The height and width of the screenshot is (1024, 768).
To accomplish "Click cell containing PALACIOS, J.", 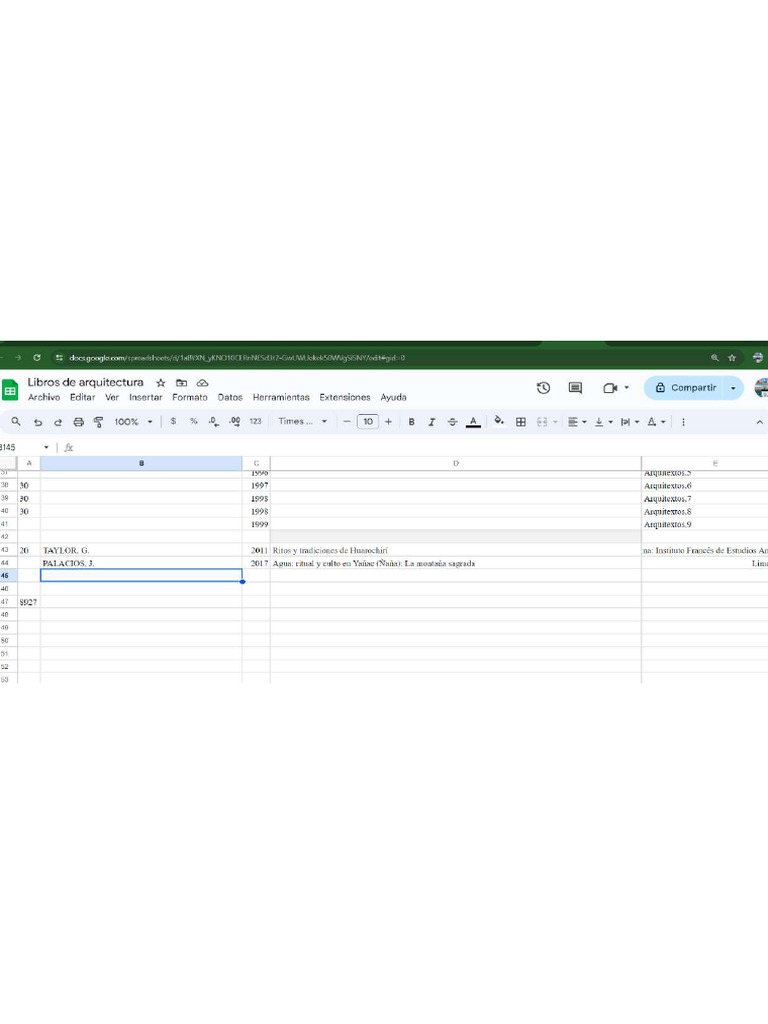I will coord(140,564).
